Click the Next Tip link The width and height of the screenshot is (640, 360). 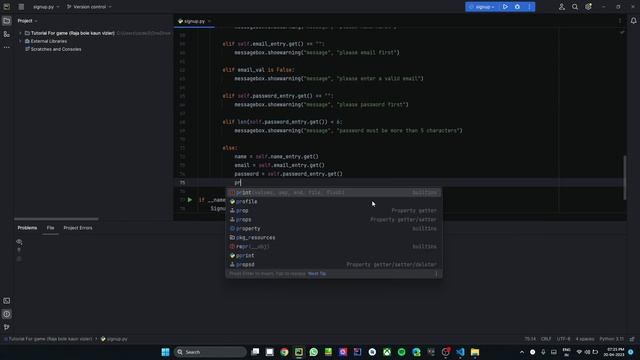coord(317,274)
